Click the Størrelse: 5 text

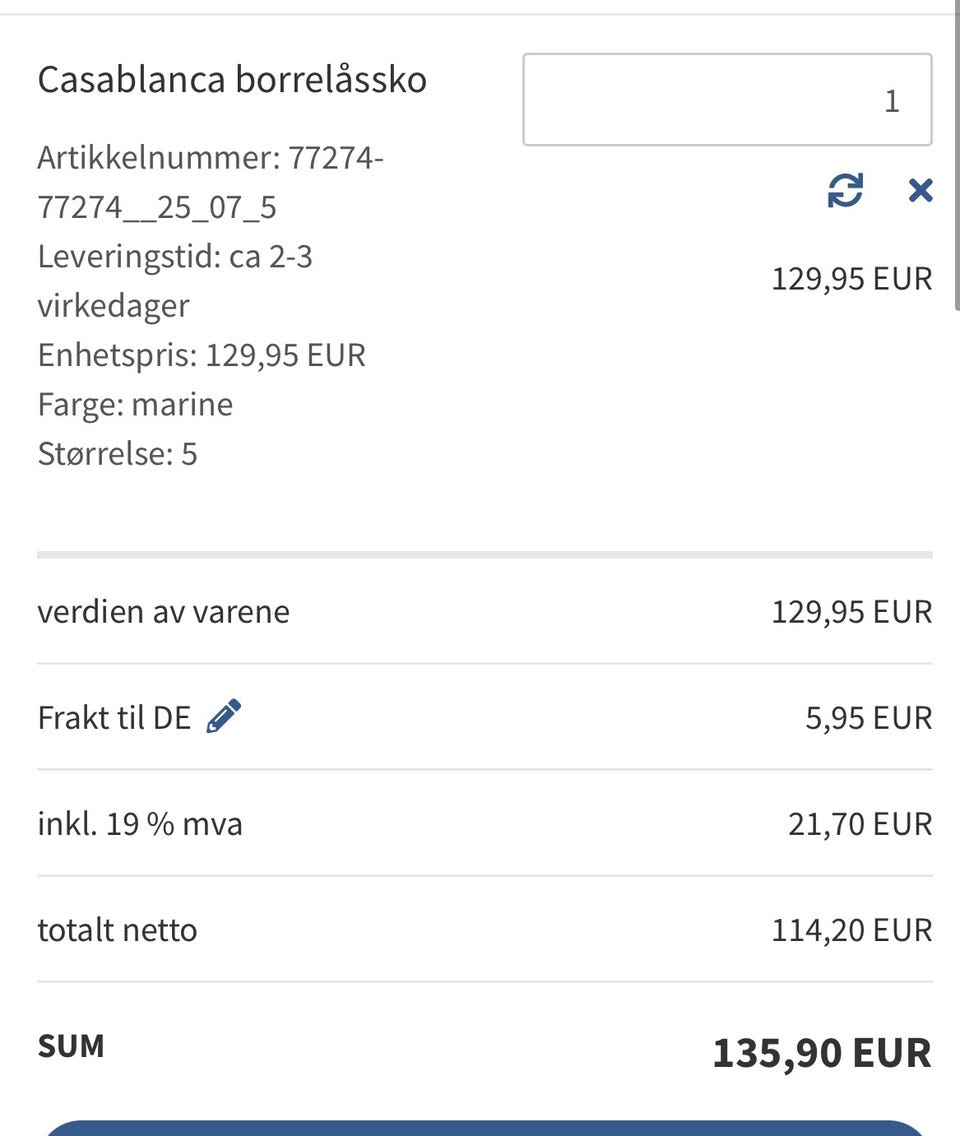[x=117, y=454]
